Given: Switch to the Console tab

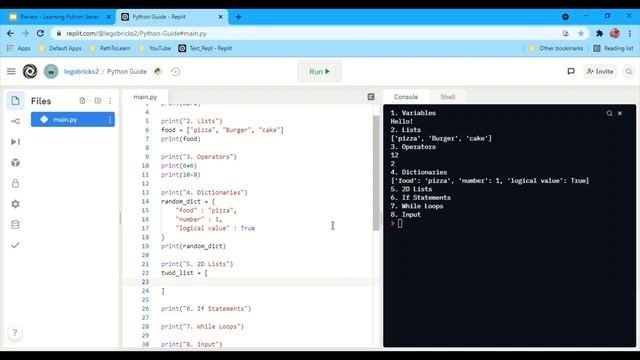Looking at the screenshot, I should 406,97.
